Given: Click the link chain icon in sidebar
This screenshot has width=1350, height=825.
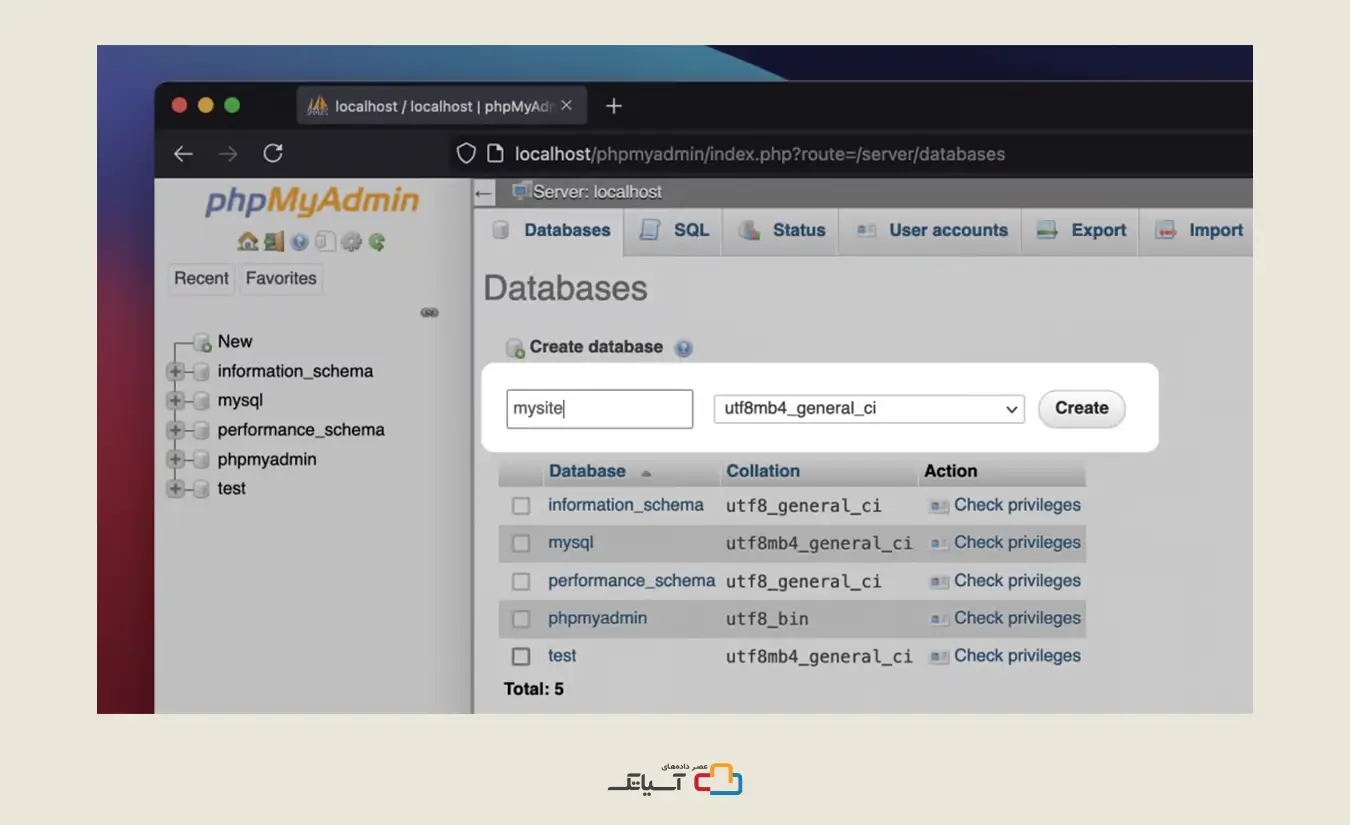Looking at the screenshot, I should pyautogui.click(x=430, y=313).
